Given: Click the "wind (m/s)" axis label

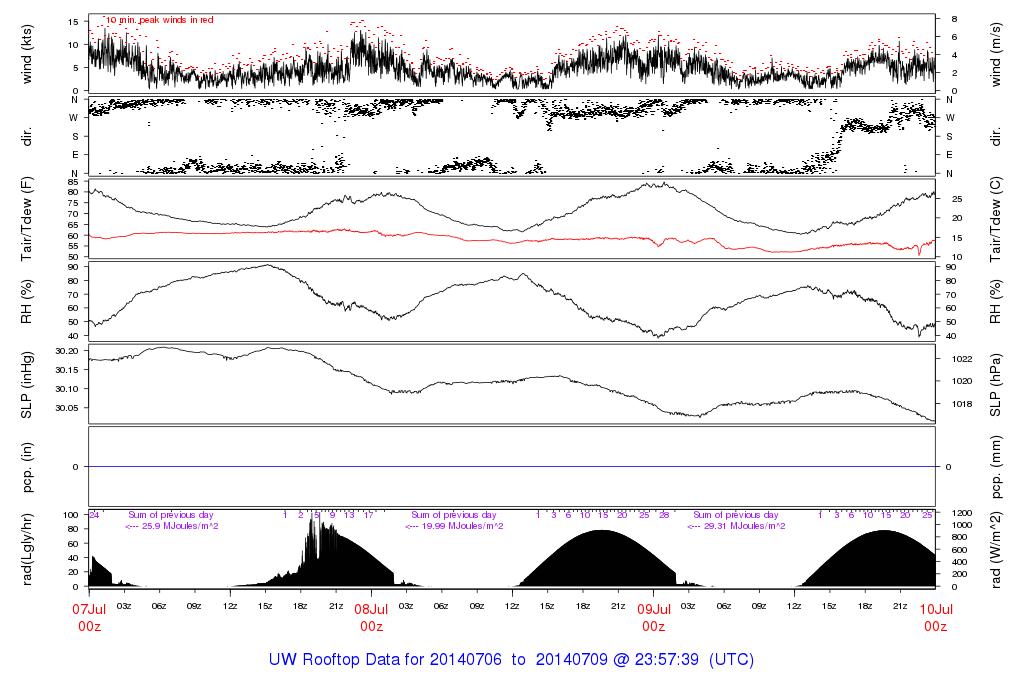Looking at the screenshot, I should pyautogui.click(x=997, y=53).
